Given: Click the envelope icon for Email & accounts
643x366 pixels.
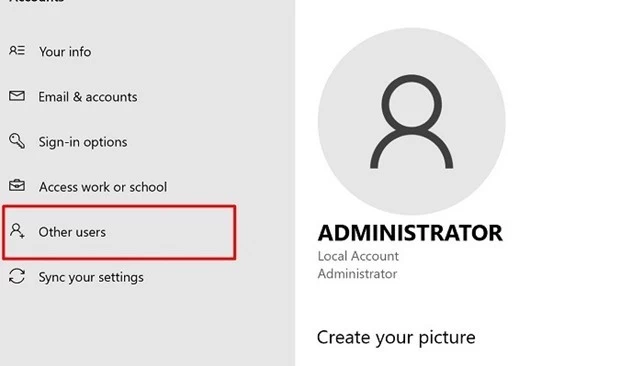Looking at the screenshot, I should (17, 96).
